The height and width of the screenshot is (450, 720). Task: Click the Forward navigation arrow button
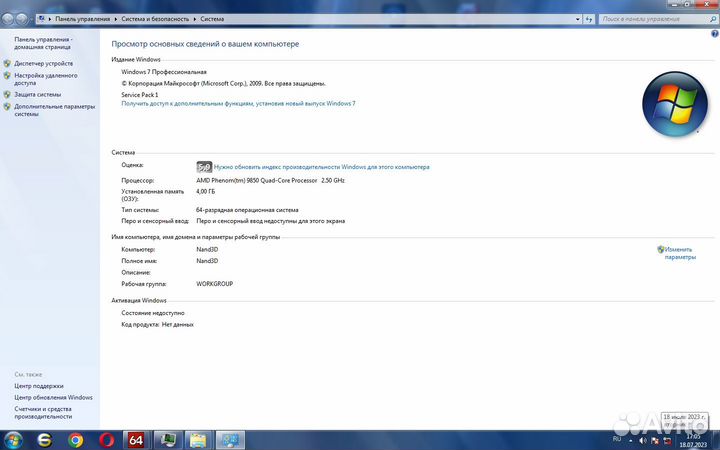coord(21,19)
